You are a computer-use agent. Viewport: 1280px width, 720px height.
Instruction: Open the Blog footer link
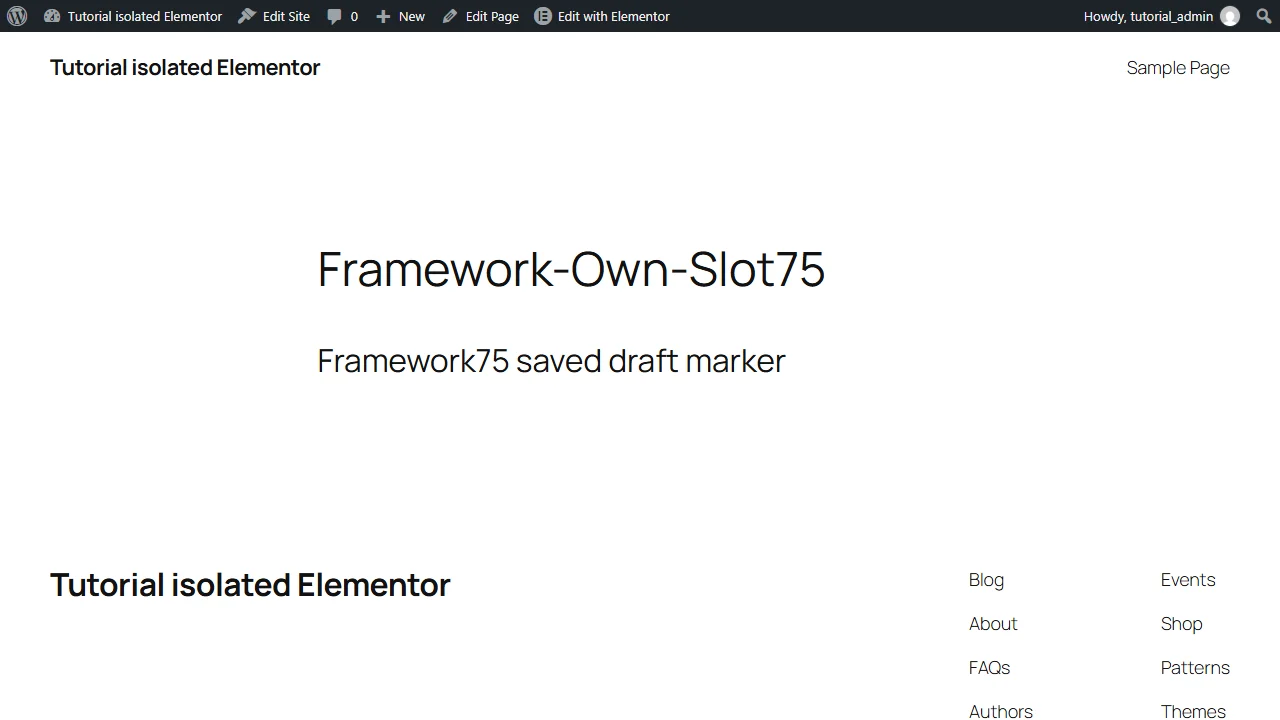[x=986, y=580]
